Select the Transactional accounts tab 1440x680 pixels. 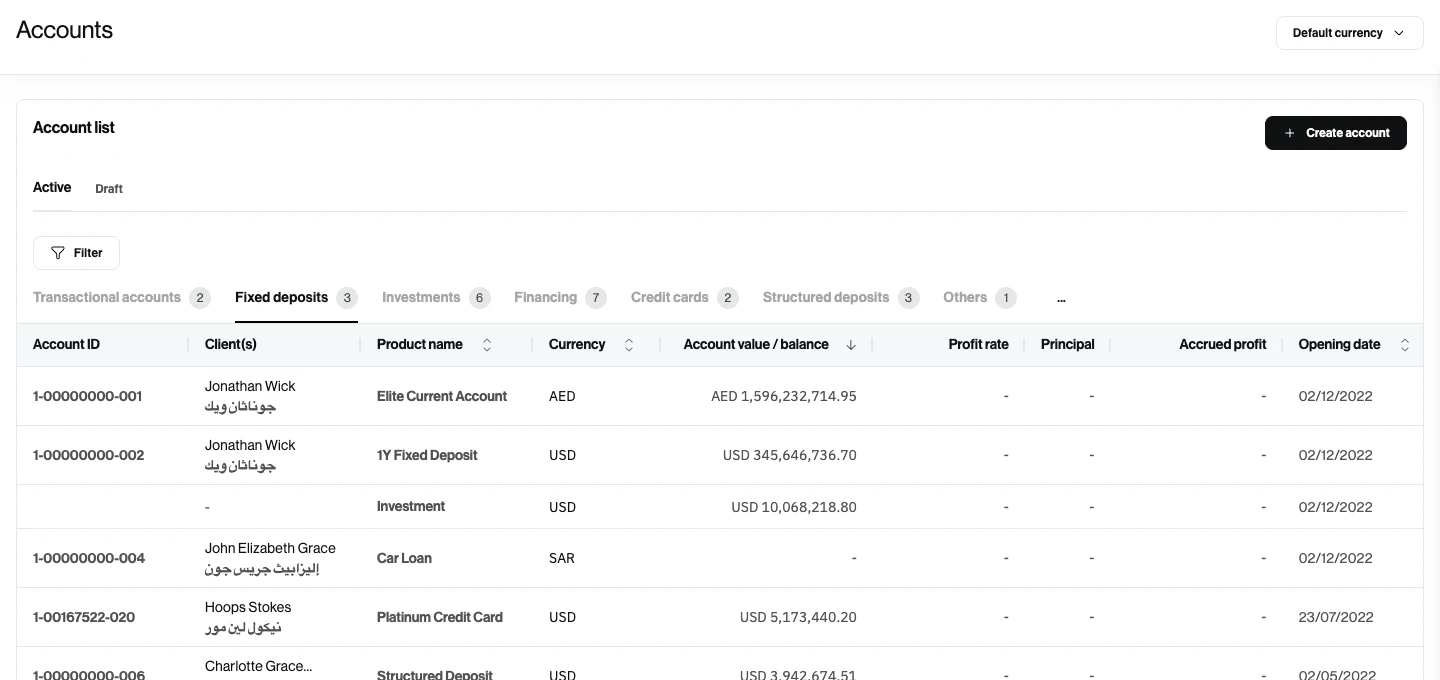[x=121, y=298]
